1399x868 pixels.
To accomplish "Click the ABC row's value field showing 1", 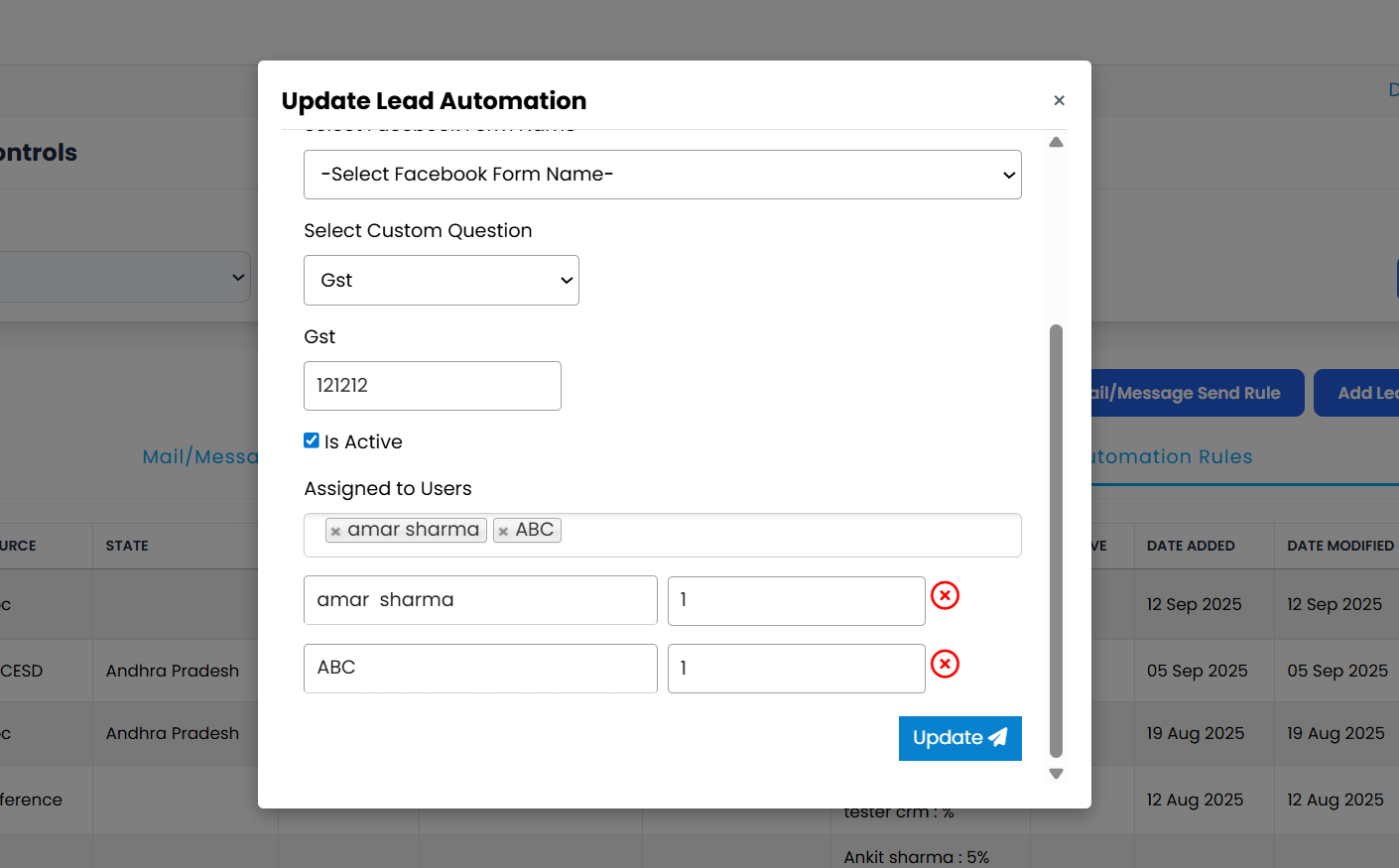I will (x=796, y=669).
